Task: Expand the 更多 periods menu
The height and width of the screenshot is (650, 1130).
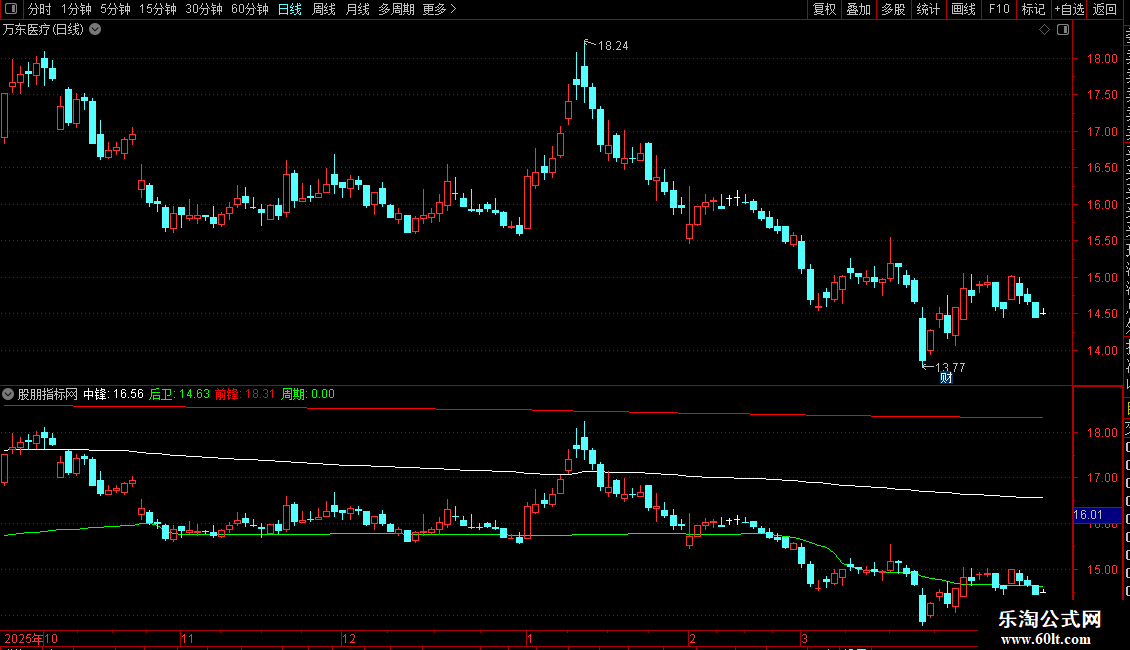Action: click(440, 9)
